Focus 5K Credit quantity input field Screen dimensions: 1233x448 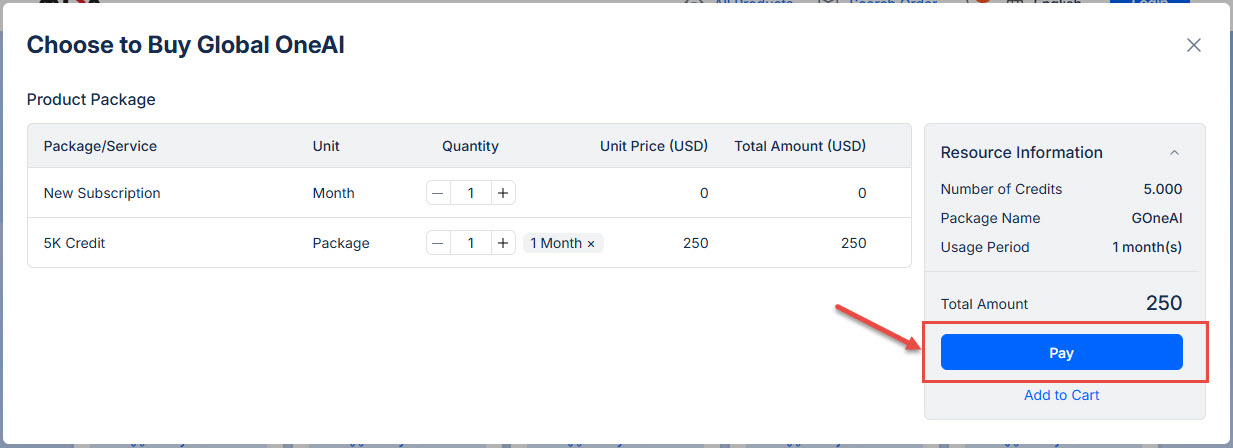(x=470, y=243)
